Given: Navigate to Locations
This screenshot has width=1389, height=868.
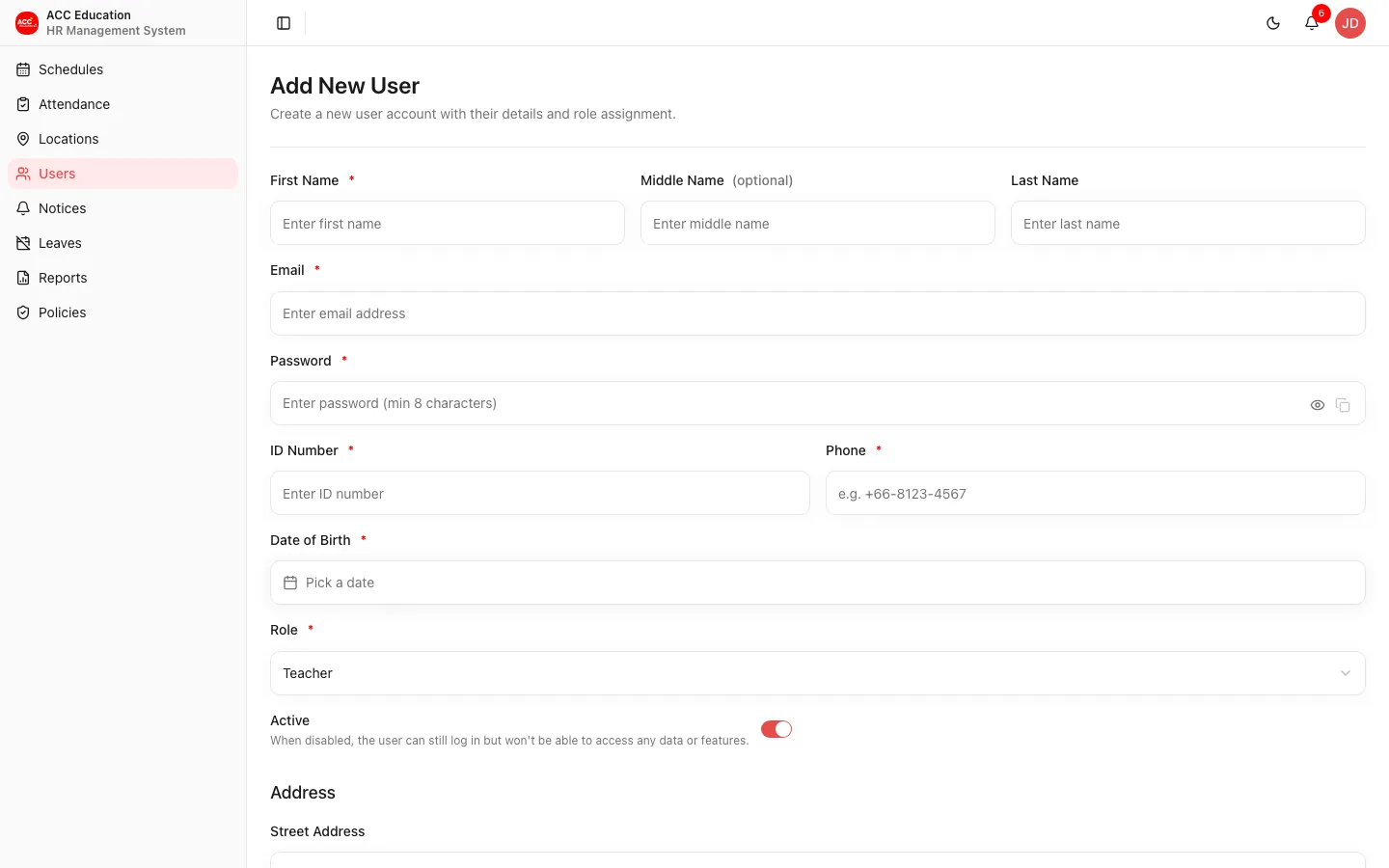Looking at the screenshot, I should [123, 139].
